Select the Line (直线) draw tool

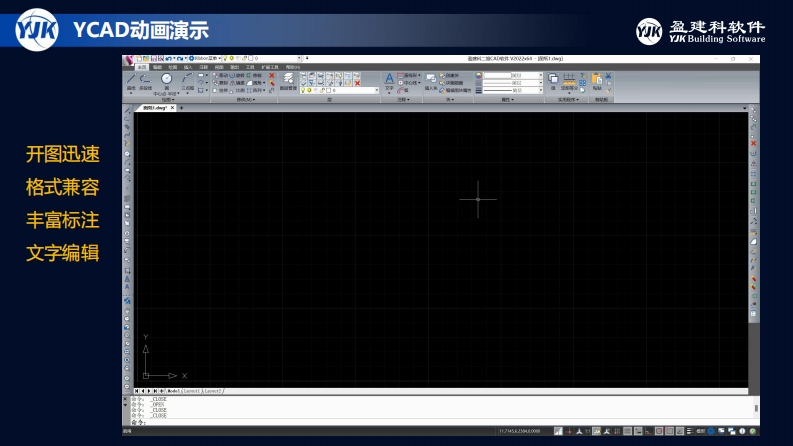130,79
